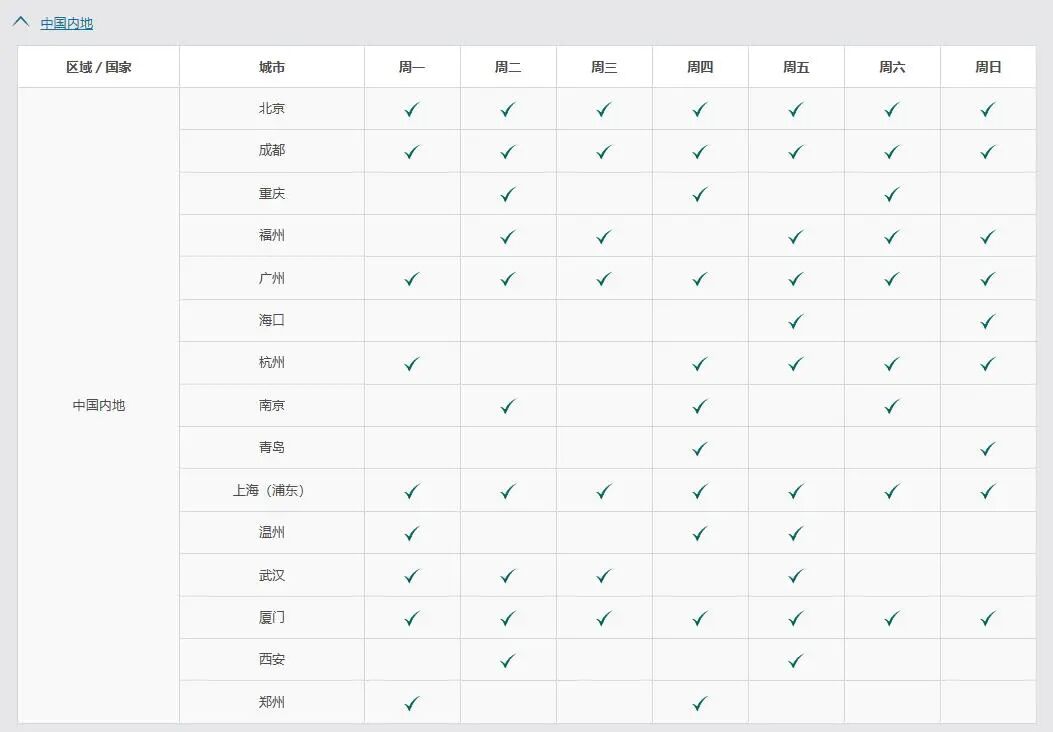Click the 北京 city cell
The height and width of the screenshot is (732, 1053).
coord(272,109)
